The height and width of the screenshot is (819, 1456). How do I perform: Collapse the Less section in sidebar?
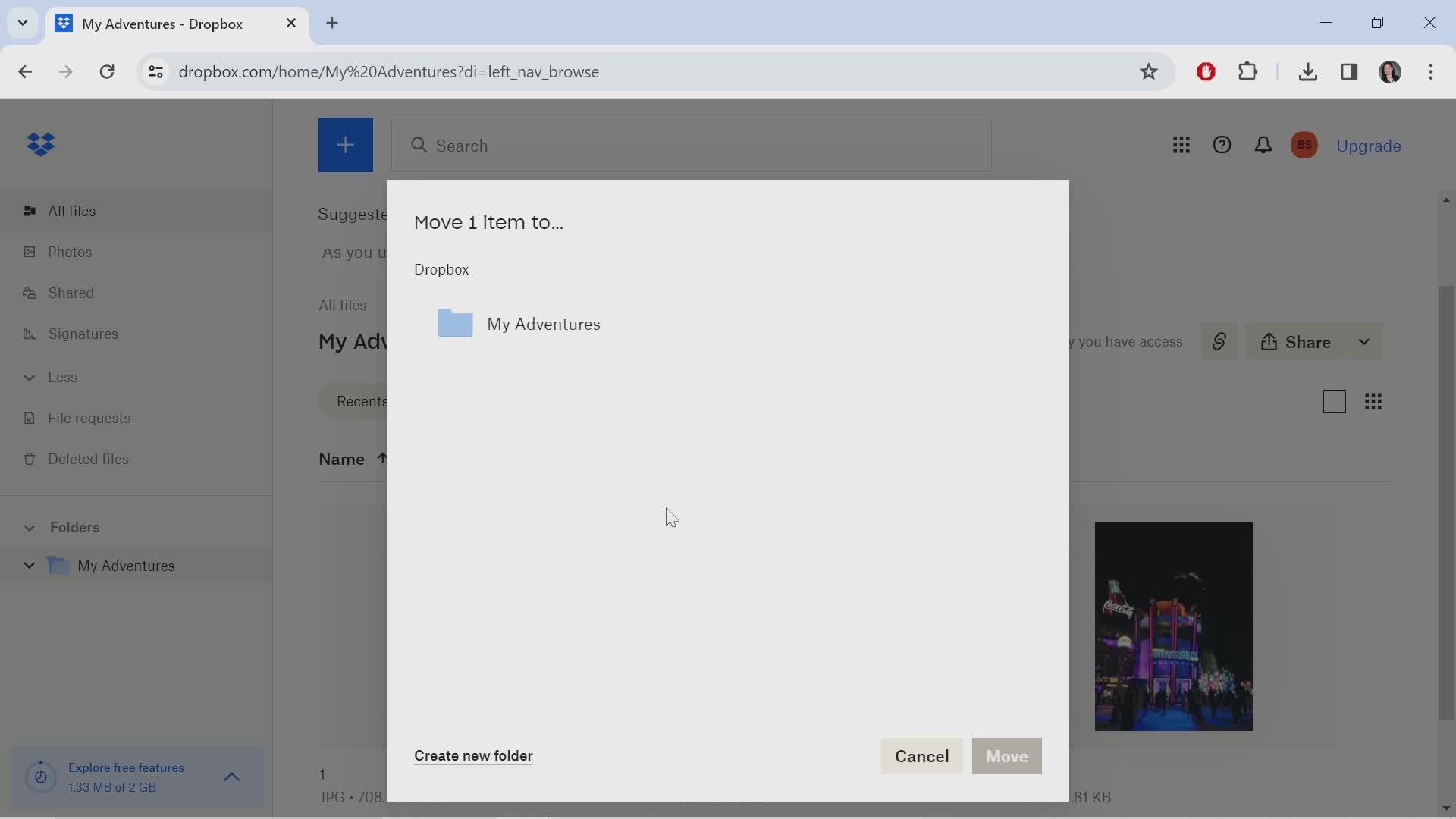[28, 378]
